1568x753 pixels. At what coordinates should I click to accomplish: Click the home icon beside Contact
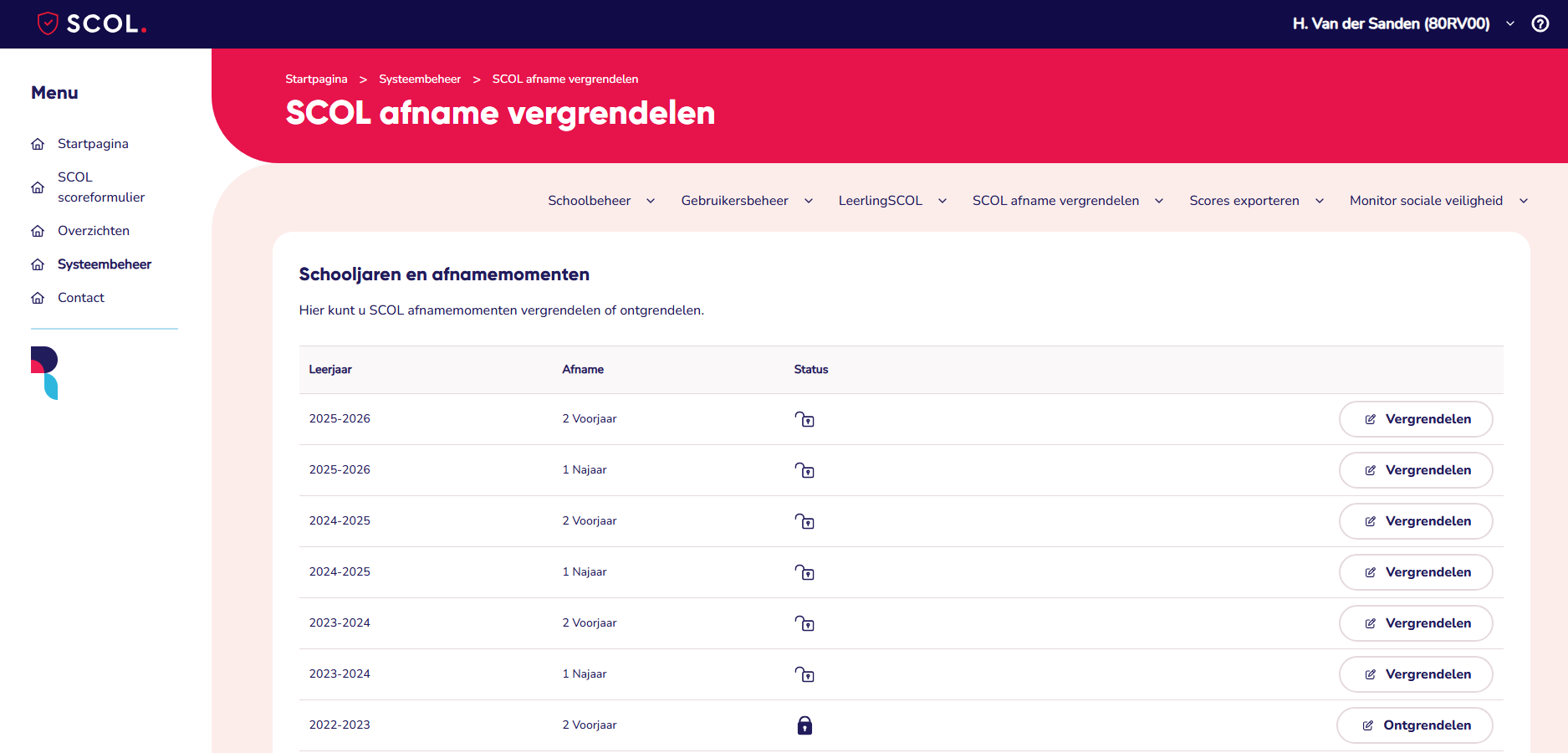point(38,298)
